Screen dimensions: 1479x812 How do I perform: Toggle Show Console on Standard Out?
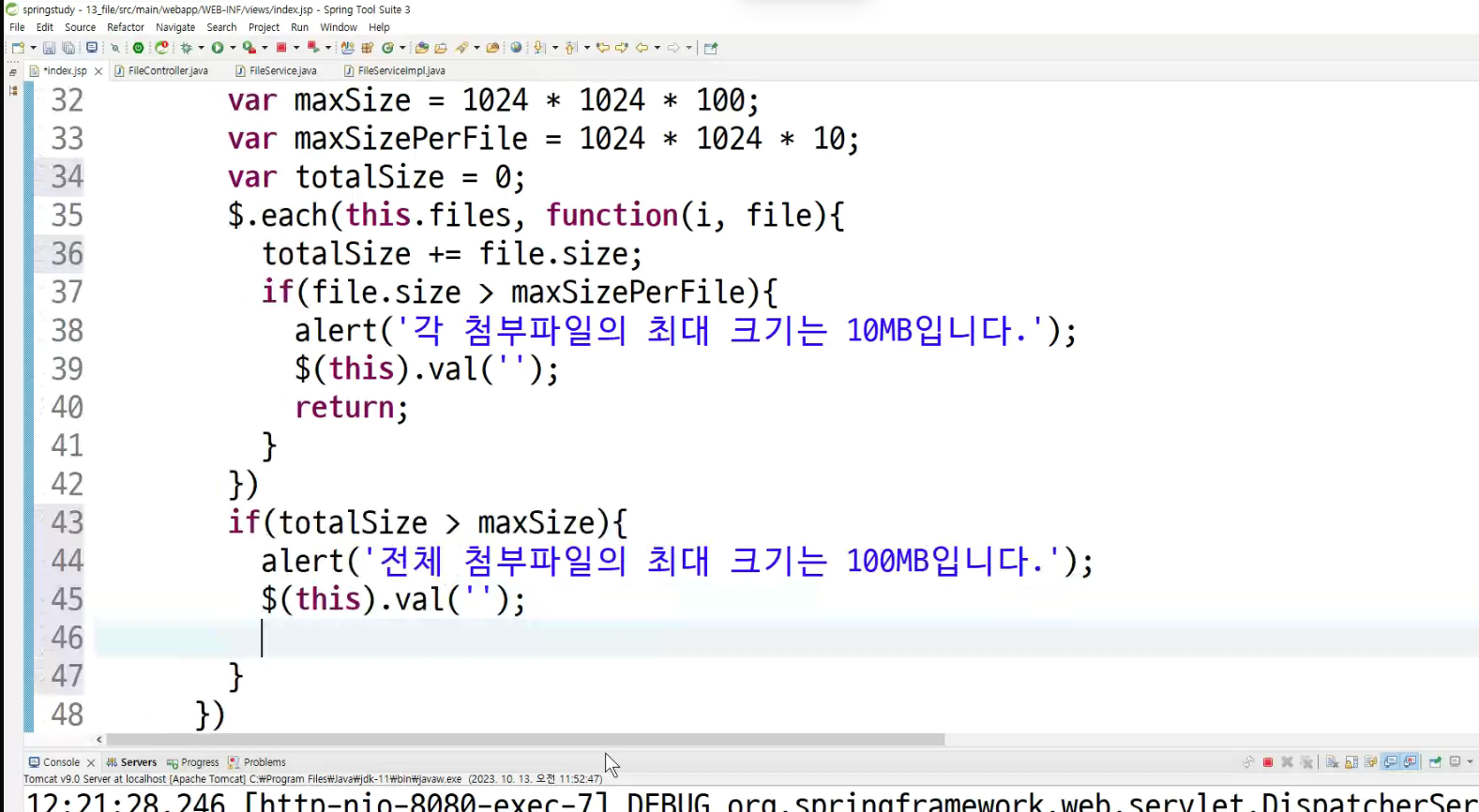click(1391, 762)
